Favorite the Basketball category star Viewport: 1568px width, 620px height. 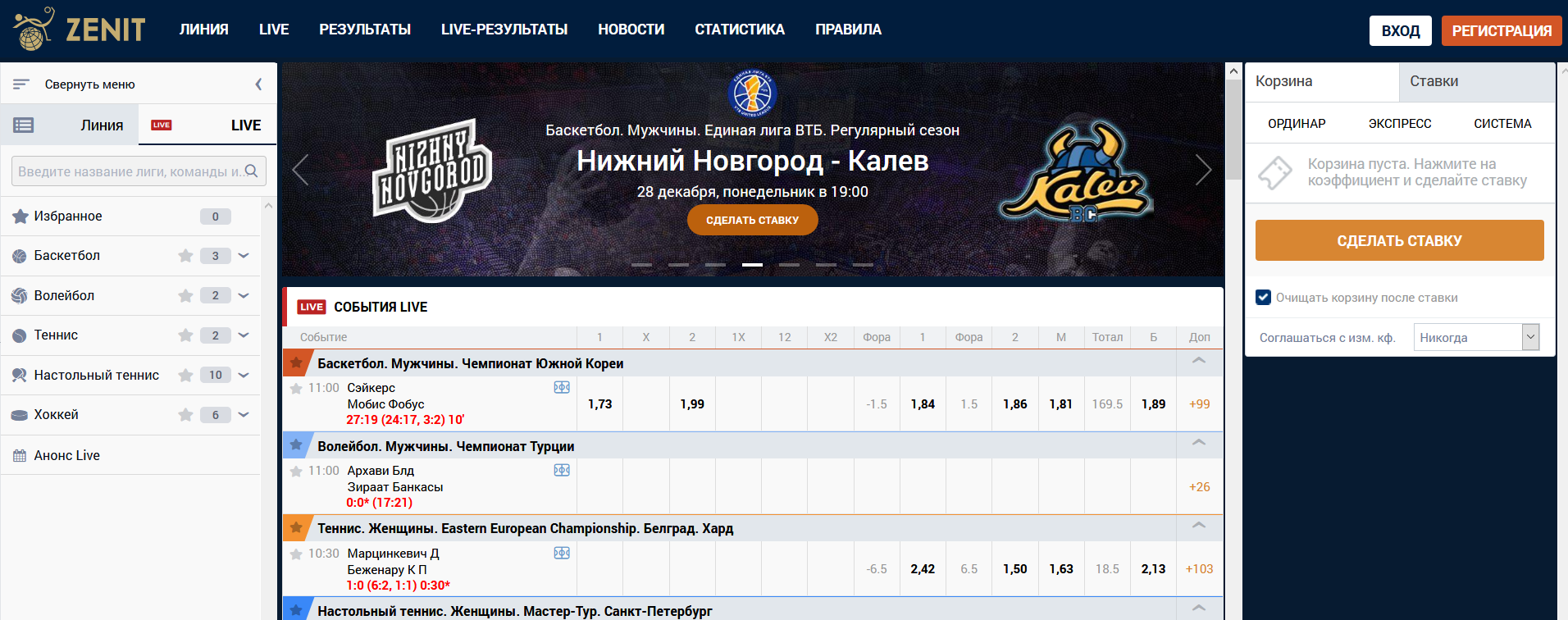[x=185, y=256]
